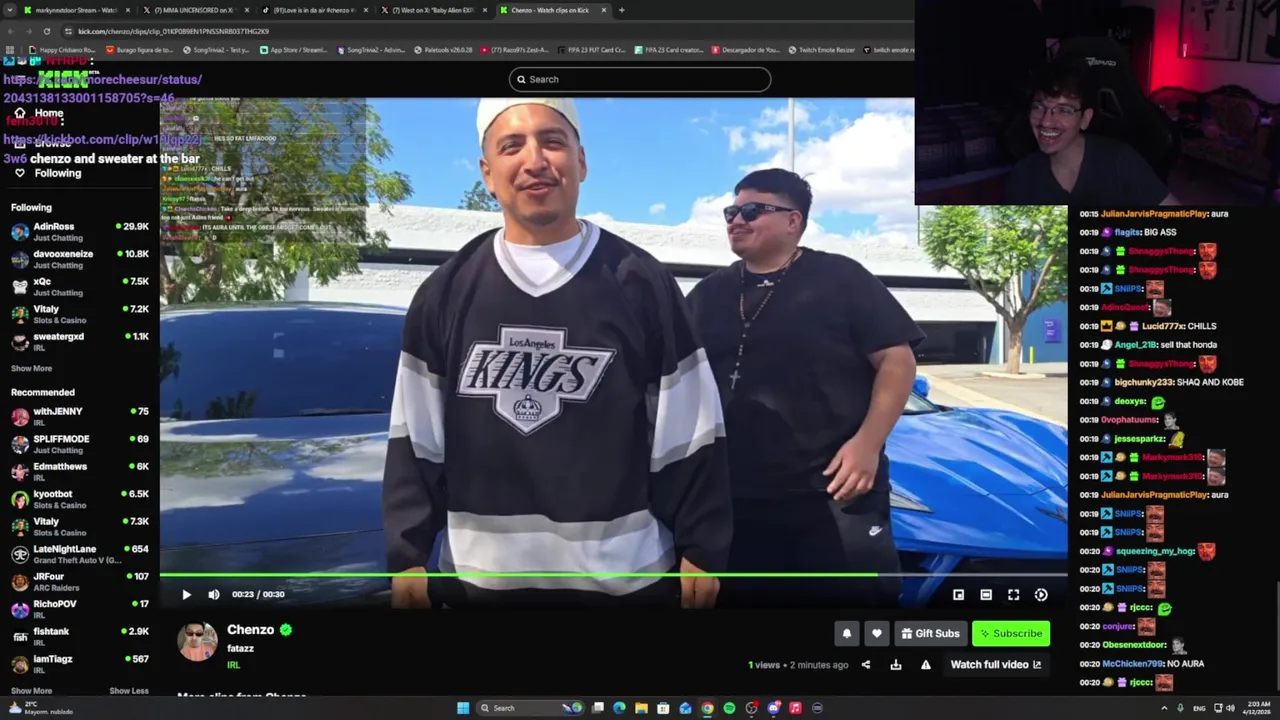Image resolution: width=1280 pixels, height=720 pixels.
Task: Click the Chenzo channel name
Action: coord(250,629)
